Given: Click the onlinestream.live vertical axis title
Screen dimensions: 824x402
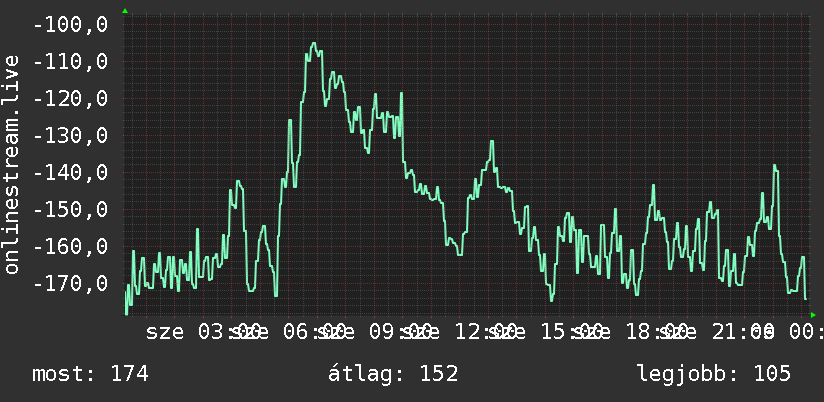Looking at the screenshot, I should (x=11, y=164).
